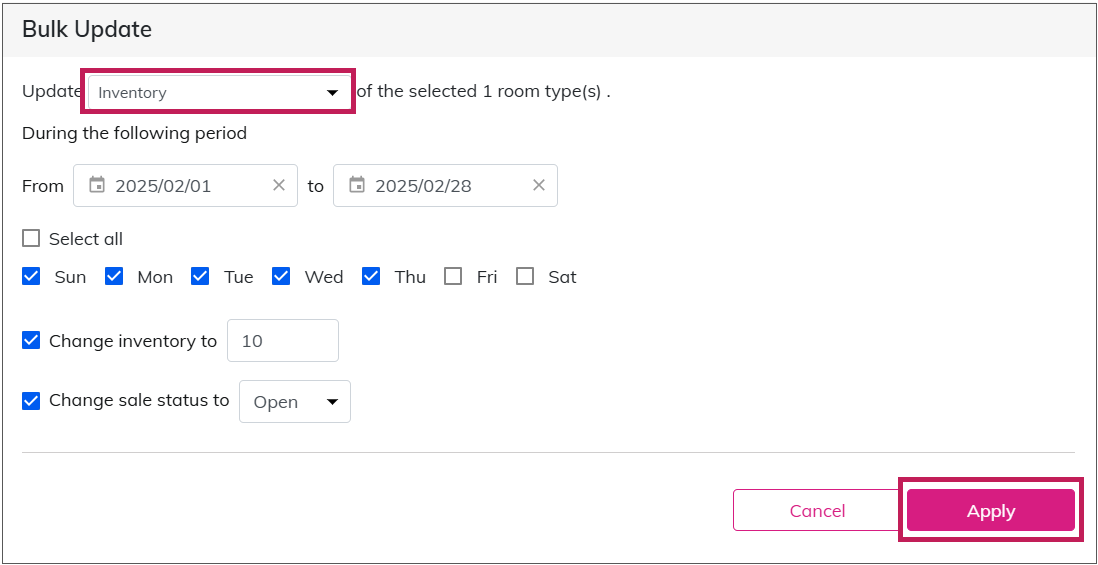Uncheck the Tue checkbox
1098x565 pixels.
coord(200,277)
